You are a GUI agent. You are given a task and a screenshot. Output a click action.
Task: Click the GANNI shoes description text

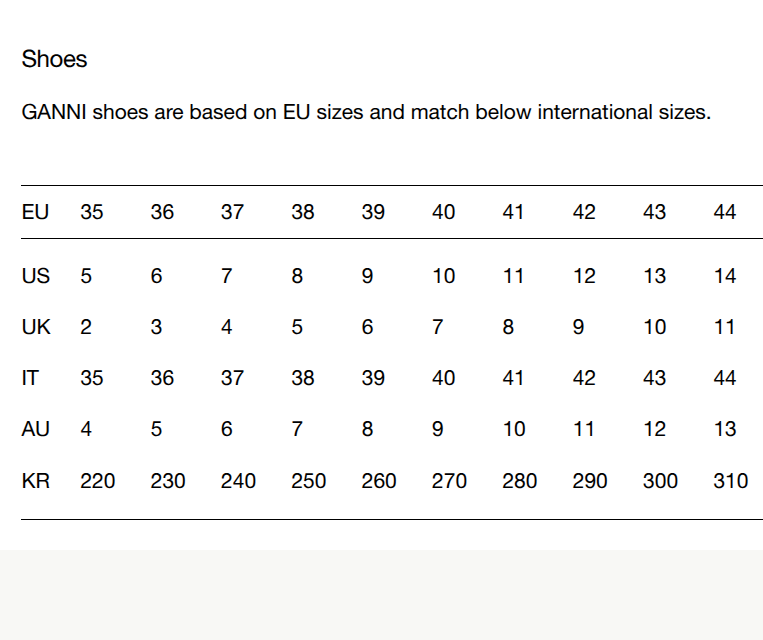(x=366, y=112)
